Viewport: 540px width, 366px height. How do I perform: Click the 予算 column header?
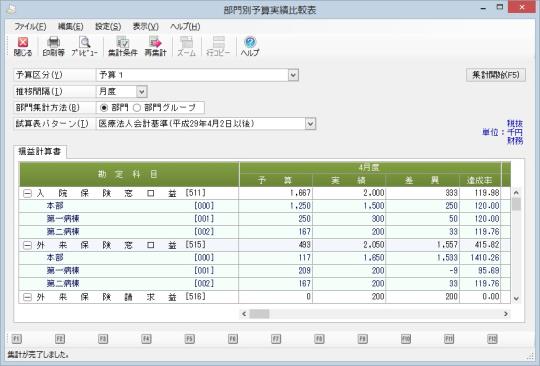pyautogui.click(x=276, y=180)
